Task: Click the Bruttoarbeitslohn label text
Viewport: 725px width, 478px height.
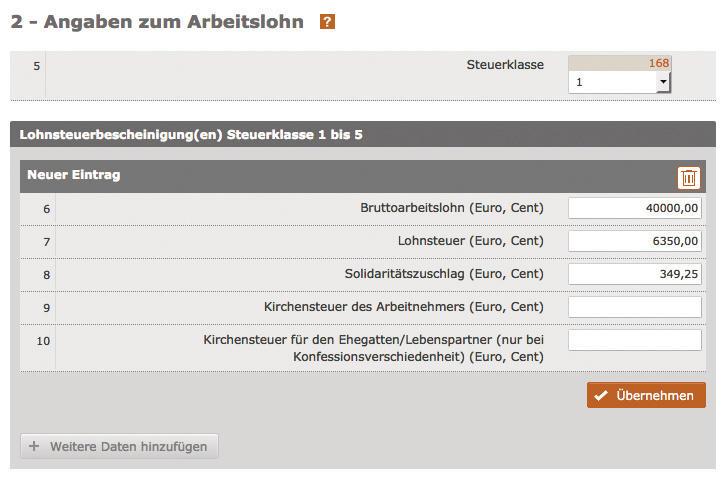Action: click(452, 208)
